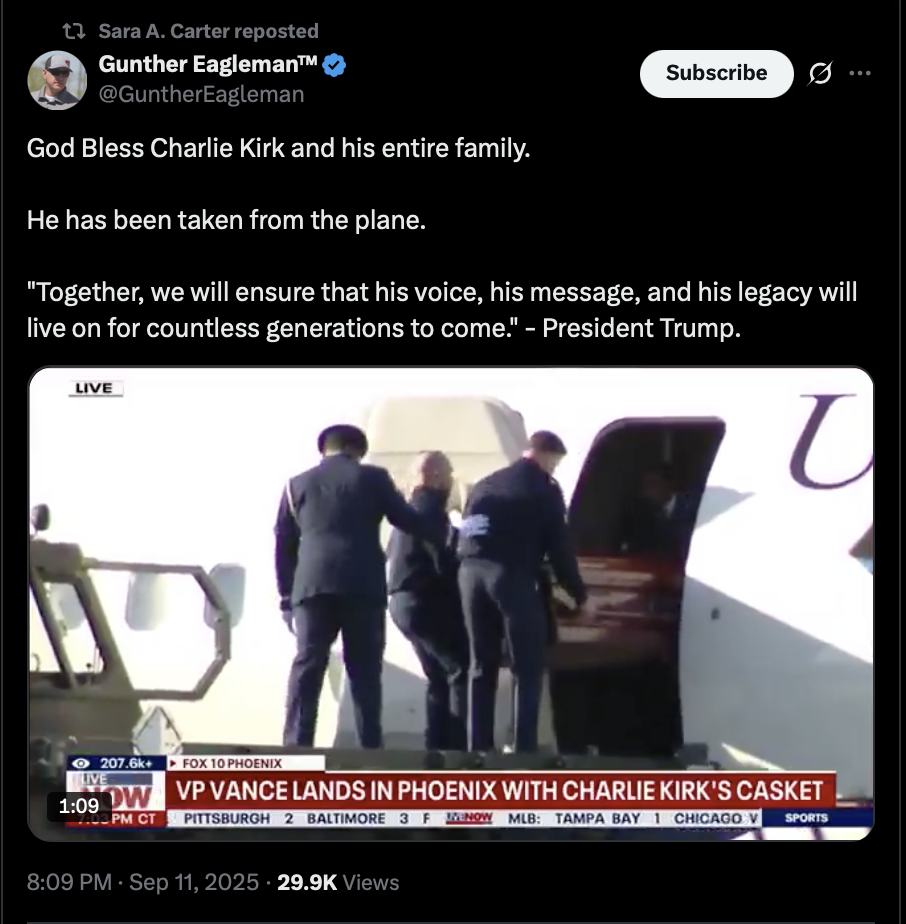The width and height of the screenshot is (906, 924).
Task: Open Gunther Eagleman's profile avatar
Action: pos(57,80)
